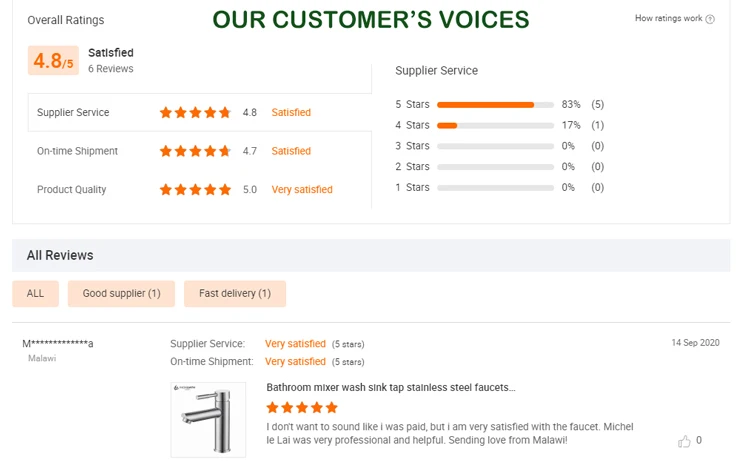The height and width of the screenshot is (461, 750).
Task: Click the help icon beside How ratings work
Action: tap(710, 19)
